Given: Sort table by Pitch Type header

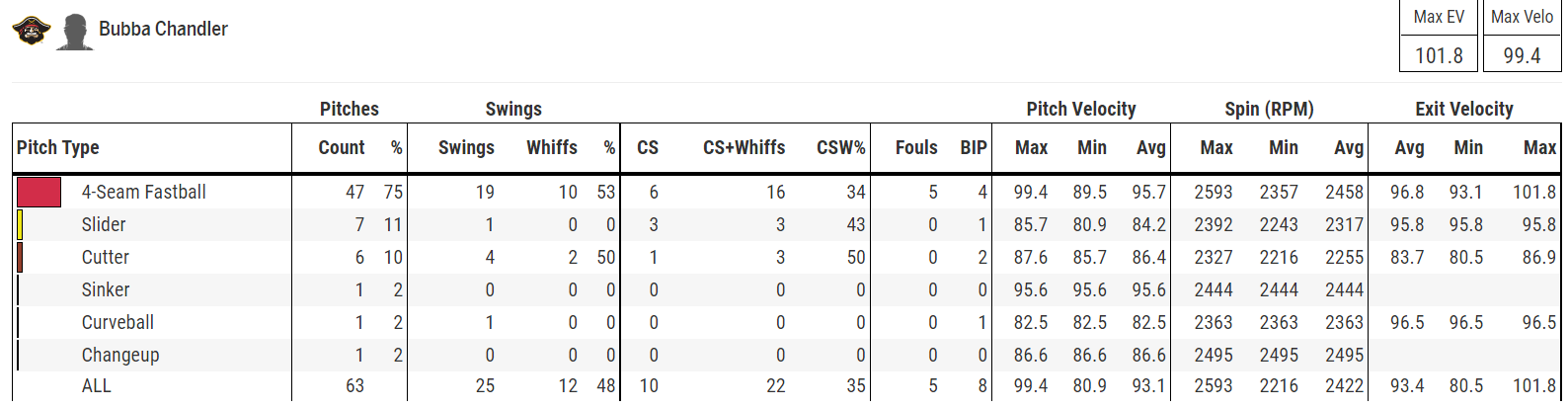Looking at the screenshot, I should [58, 147].
